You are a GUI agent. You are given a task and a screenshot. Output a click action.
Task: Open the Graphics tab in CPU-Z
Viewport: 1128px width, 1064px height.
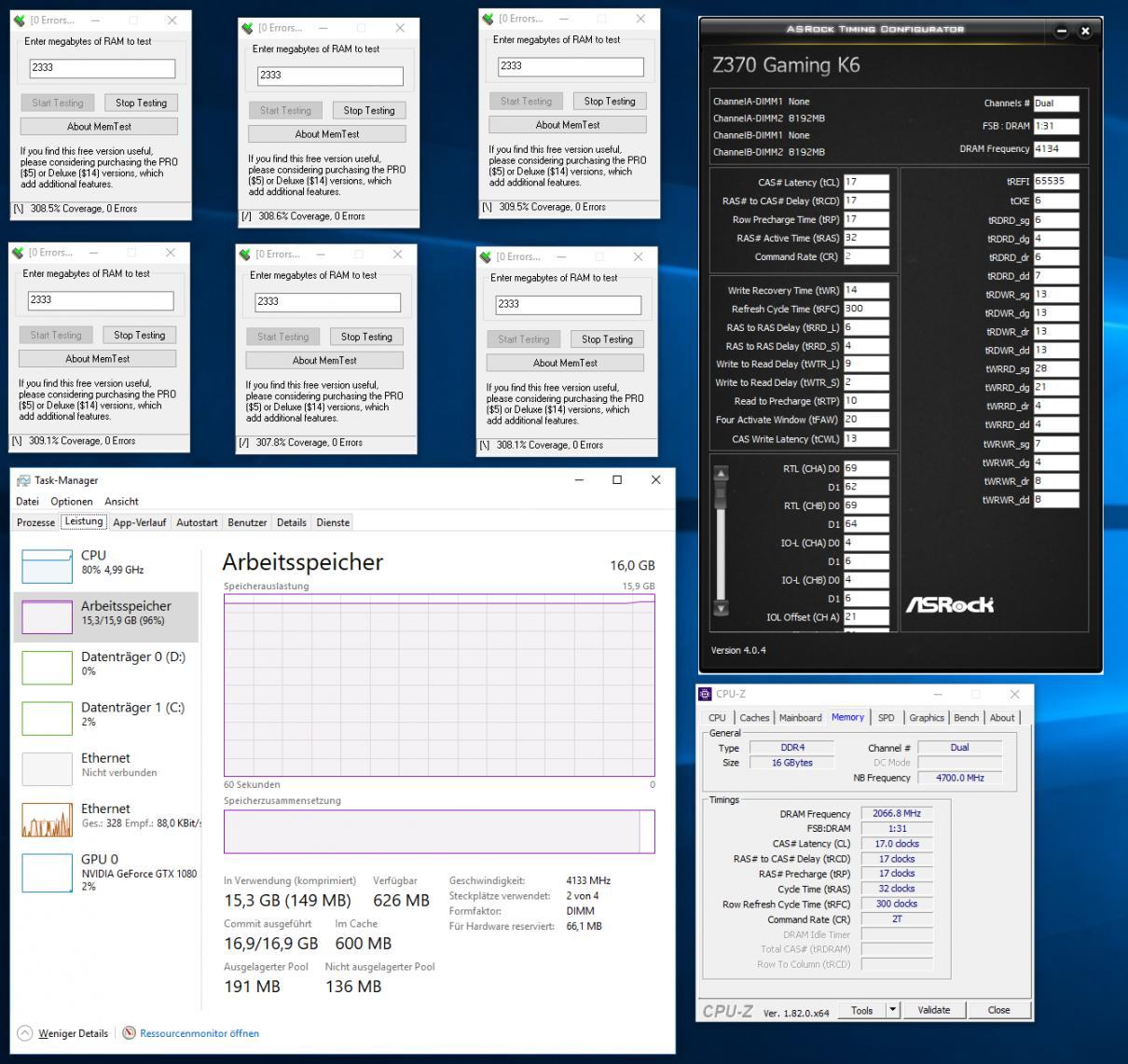click(x=927, y=717)
